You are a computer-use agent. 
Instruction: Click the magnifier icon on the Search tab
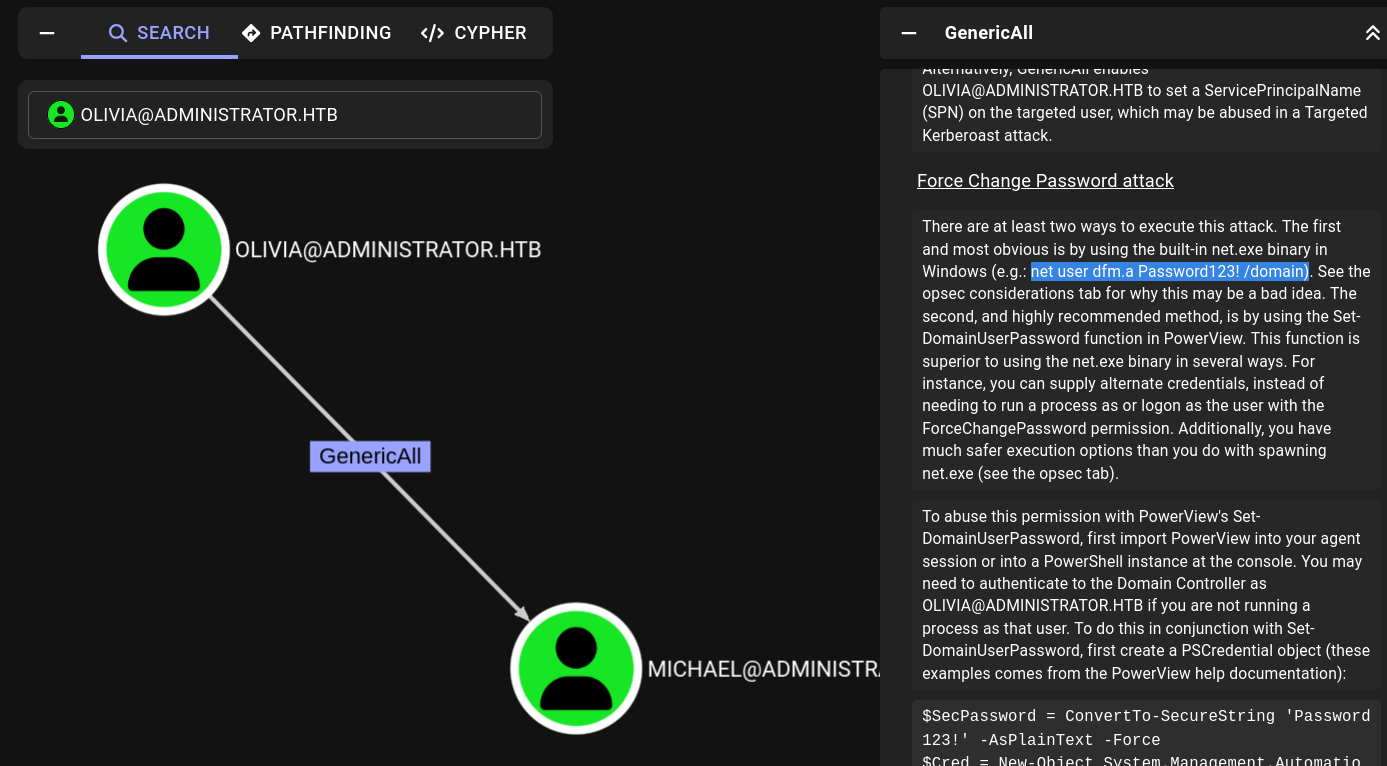118,33
